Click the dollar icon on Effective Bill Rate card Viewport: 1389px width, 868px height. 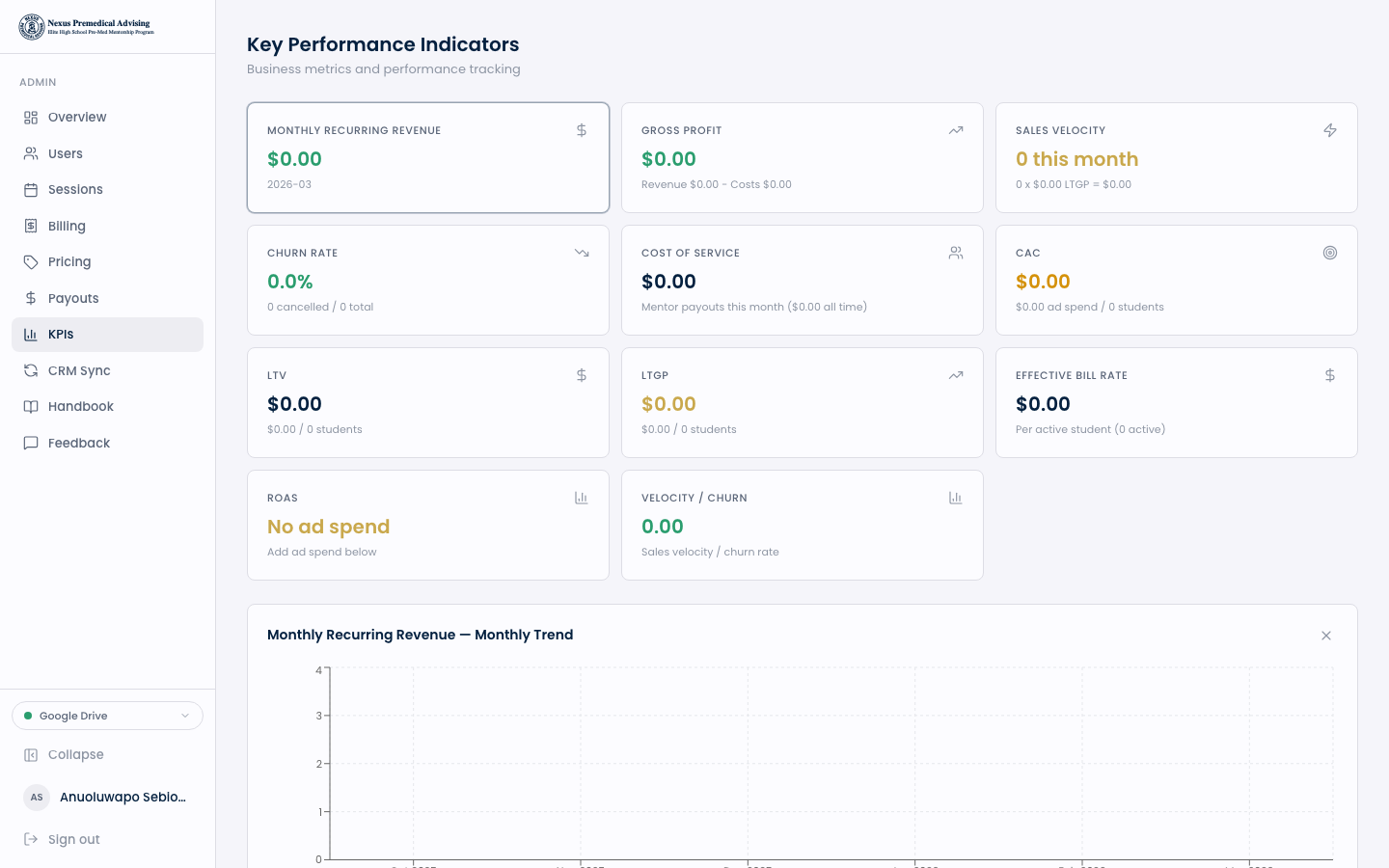tap(1330, 375)
